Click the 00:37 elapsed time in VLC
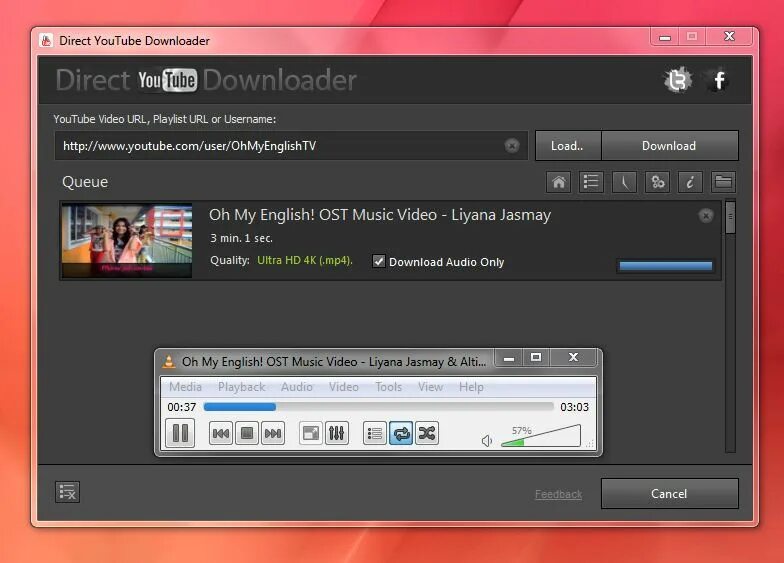This screenshot has width=784, height=563. (x=182, y=407)
